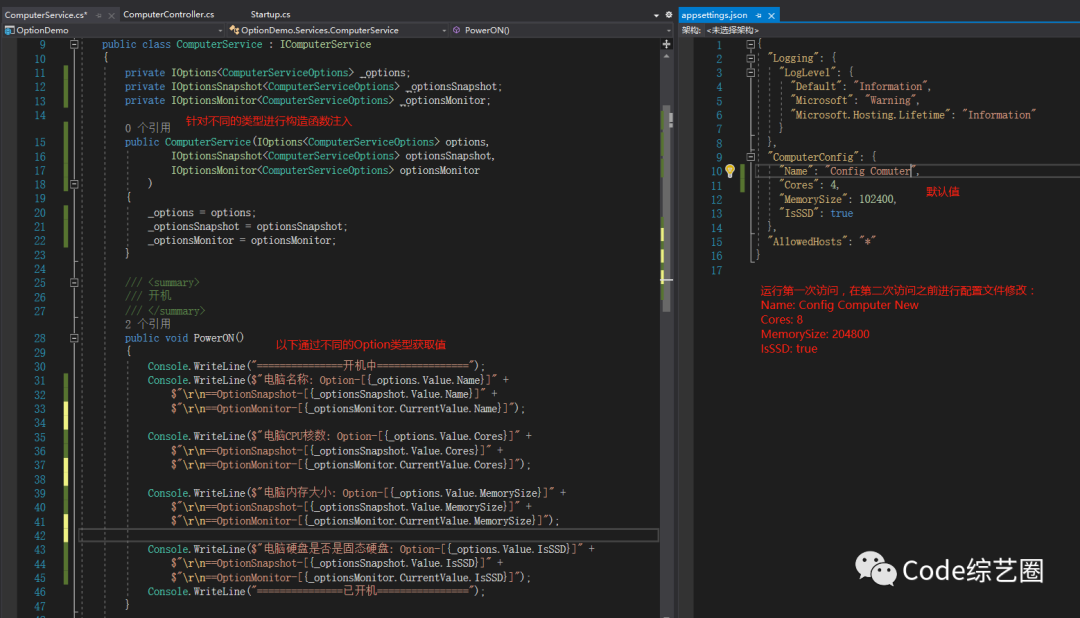
Task: Collapse the summary comment at line 25
Action: pyautogui.click(x=74, y=282)
